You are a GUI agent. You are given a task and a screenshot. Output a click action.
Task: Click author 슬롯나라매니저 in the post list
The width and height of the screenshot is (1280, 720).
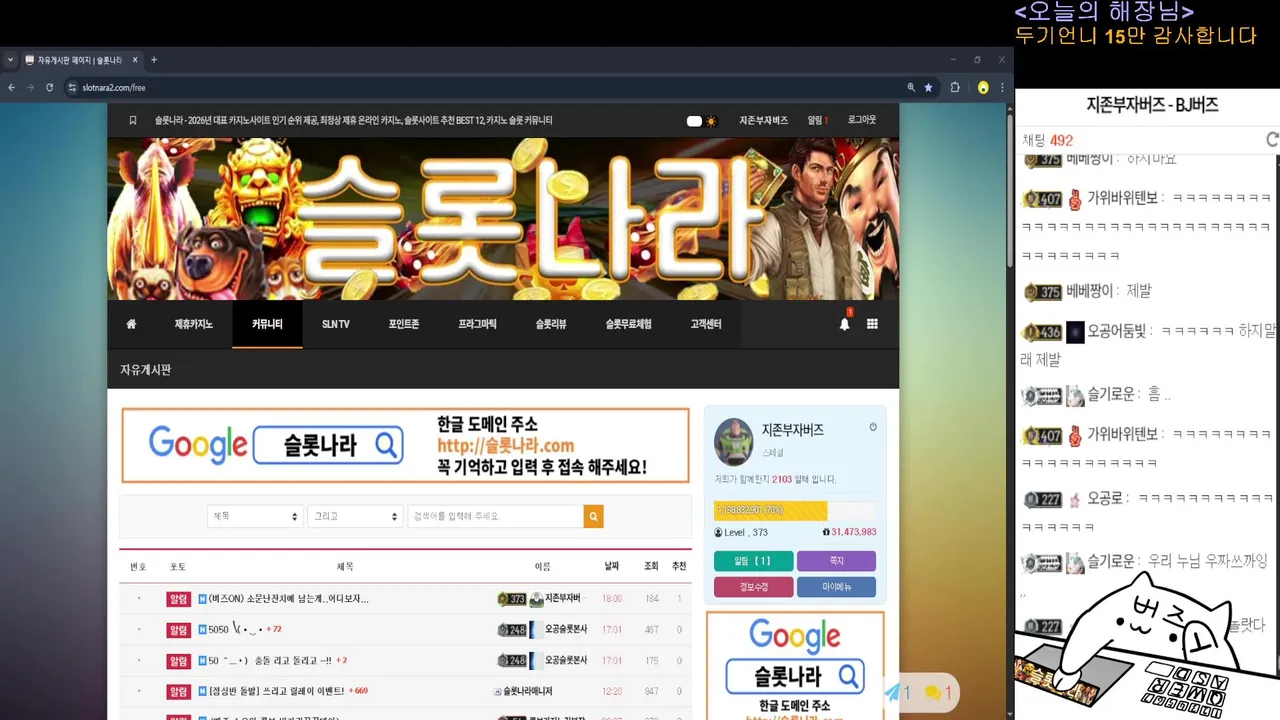528,691
